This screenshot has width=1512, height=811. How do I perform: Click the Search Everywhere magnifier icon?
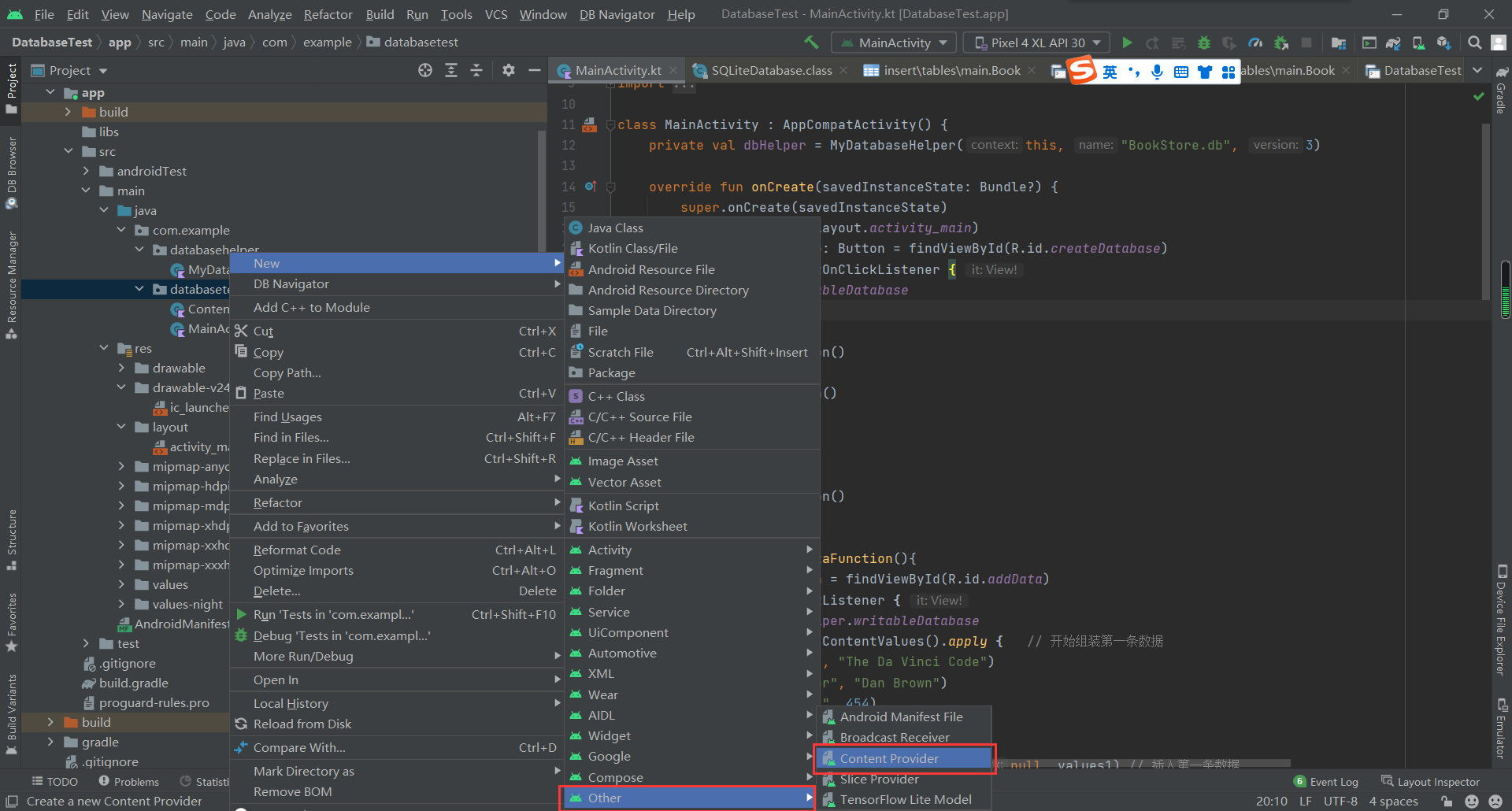click(x=1474, y=43)
